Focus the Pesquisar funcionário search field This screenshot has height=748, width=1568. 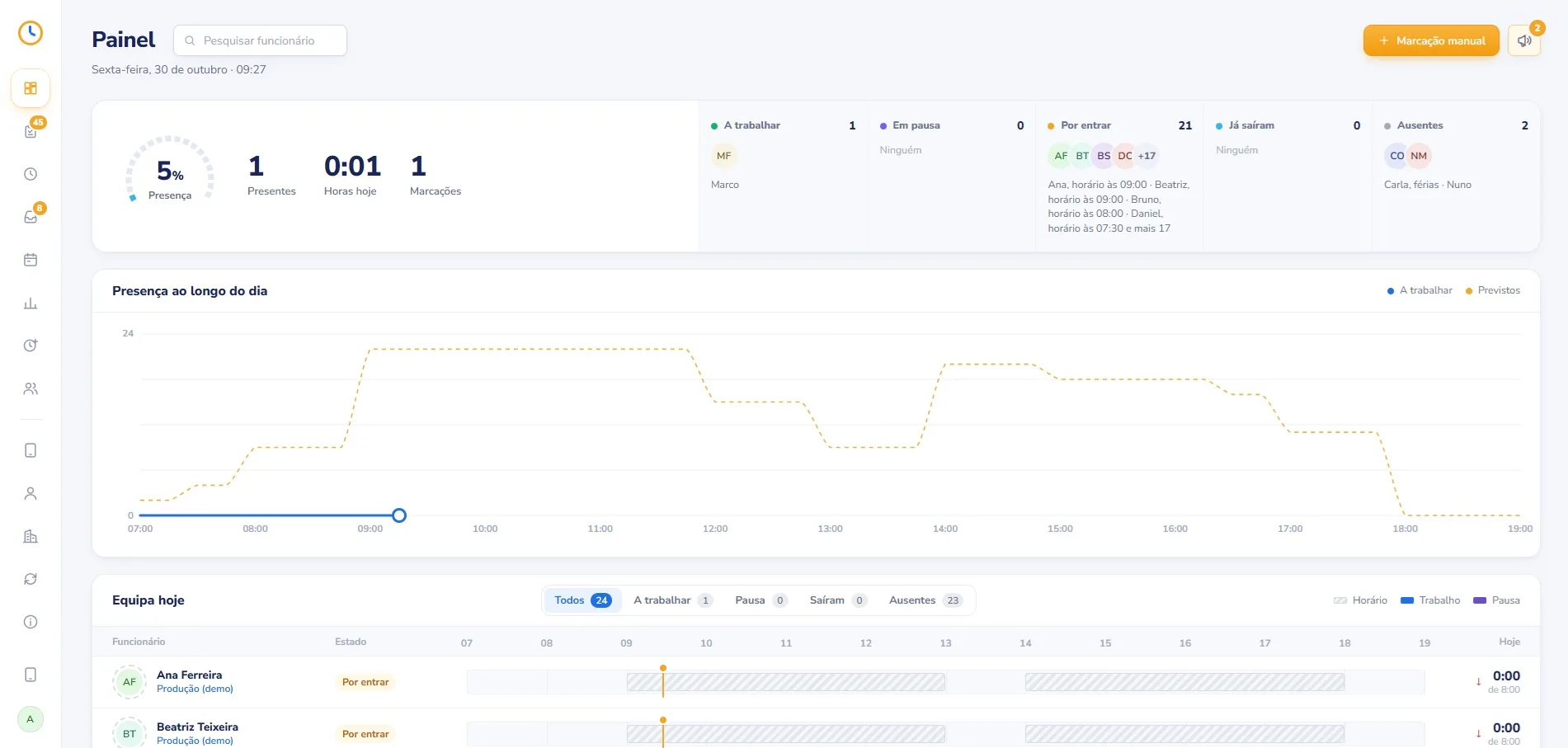pos(260,40)
